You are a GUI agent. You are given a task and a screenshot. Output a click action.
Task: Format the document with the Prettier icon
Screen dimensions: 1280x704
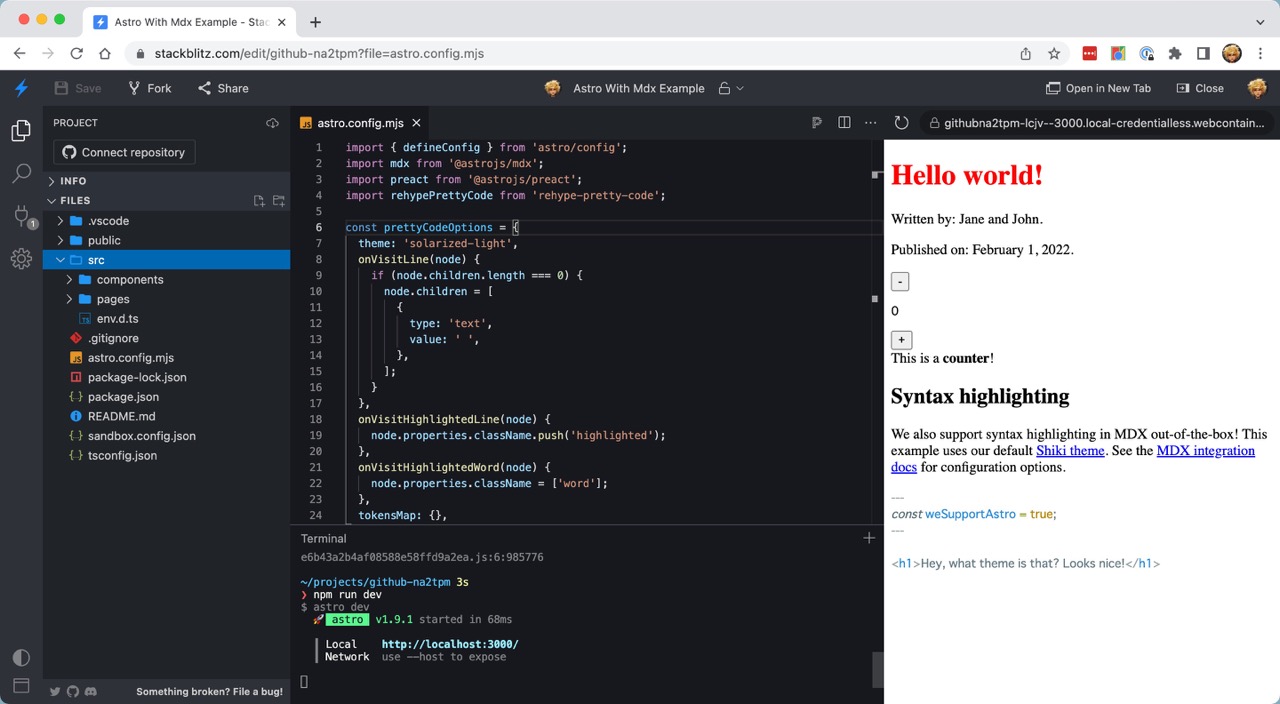click(817, 123)
